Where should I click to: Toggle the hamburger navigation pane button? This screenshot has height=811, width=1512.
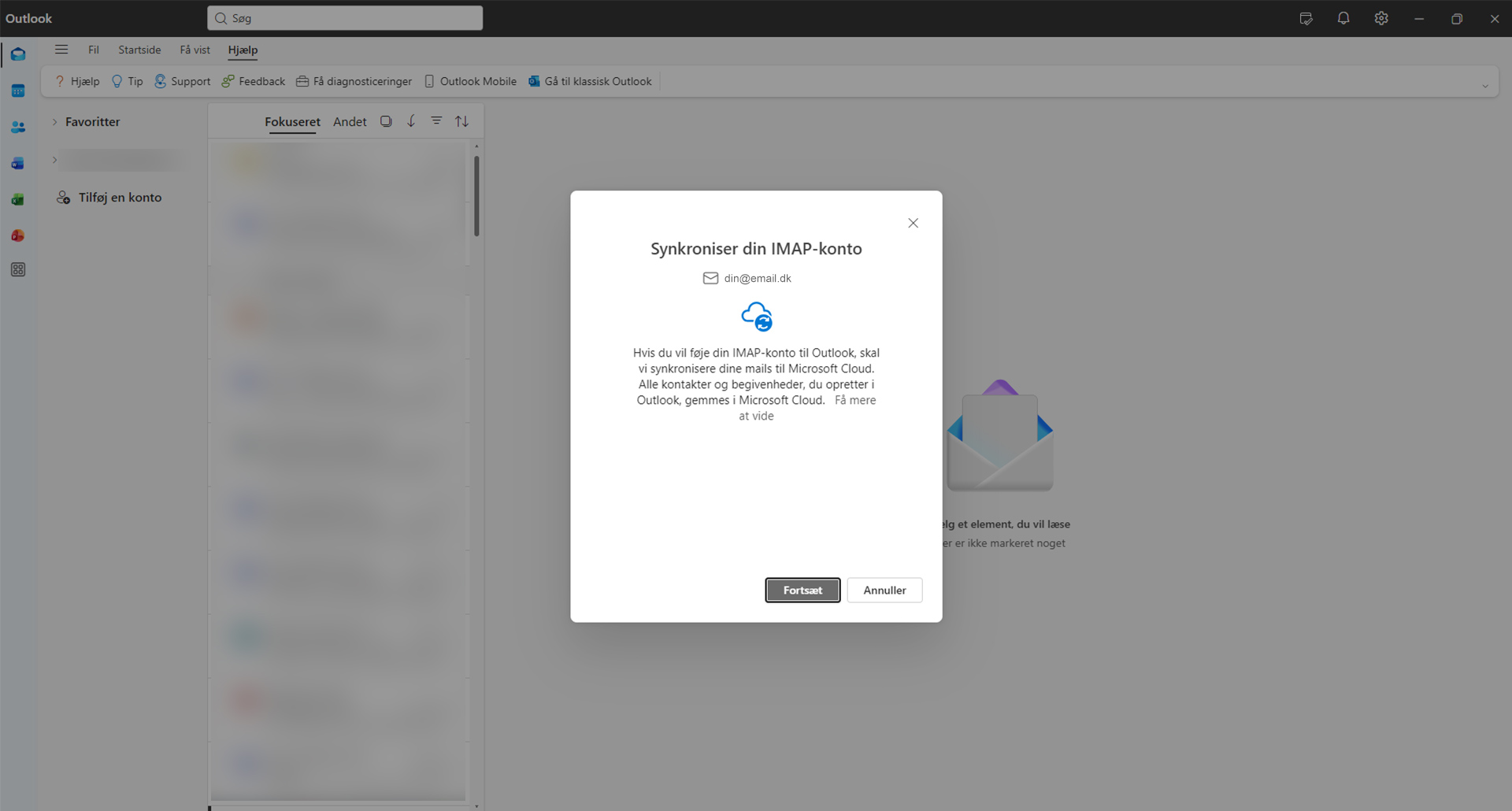(61, 50)
